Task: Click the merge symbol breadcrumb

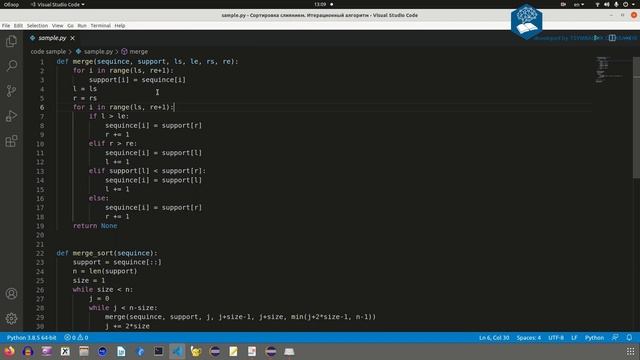Action: (135, 52)
